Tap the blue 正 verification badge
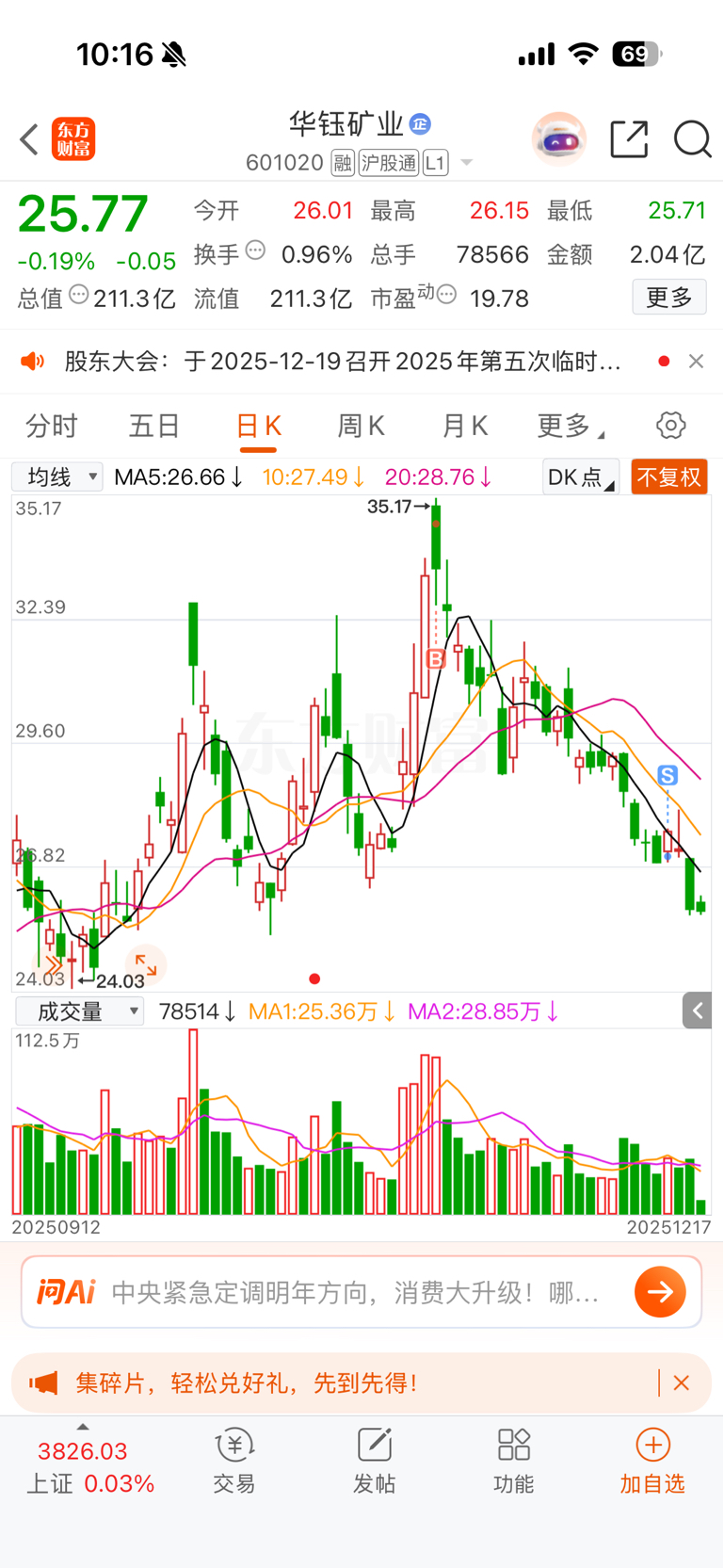This screenshot has width=724, height=1568. [420, 123]
